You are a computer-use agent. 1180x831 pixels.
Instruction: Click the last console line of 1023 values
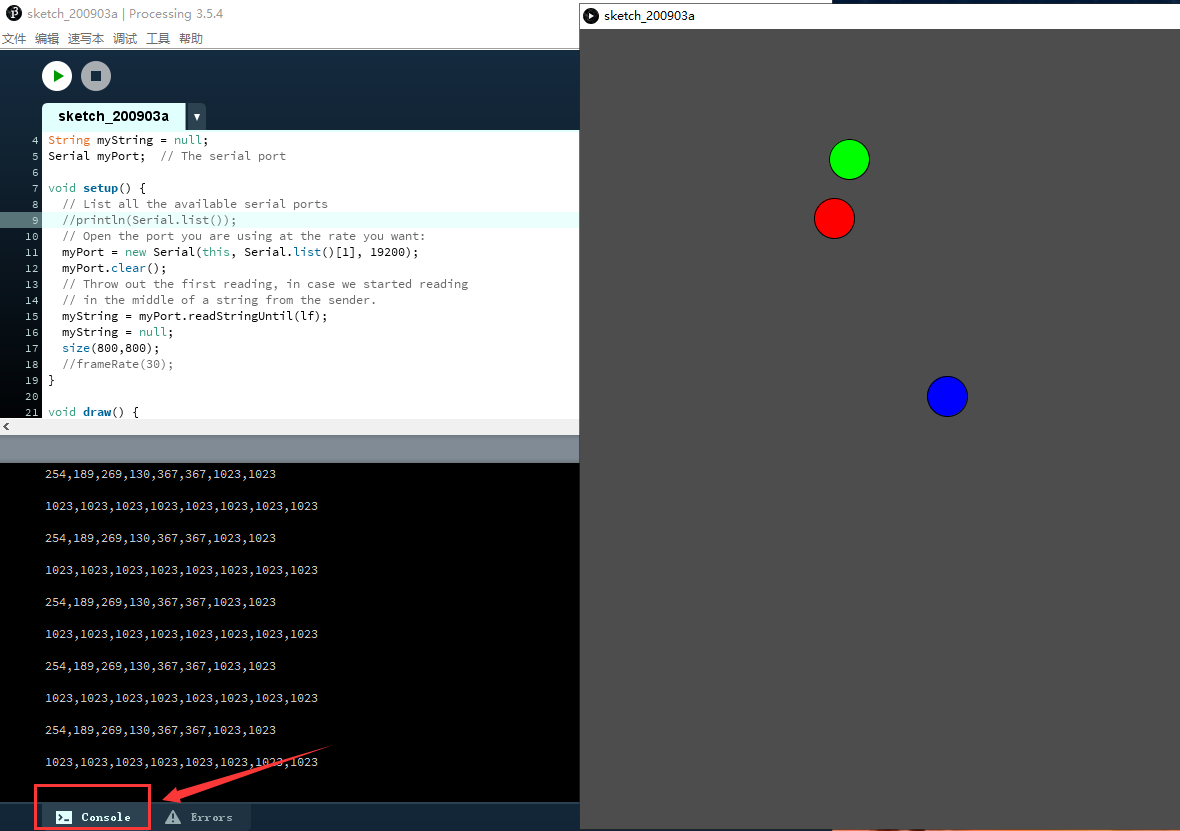[x=181, y=762]
